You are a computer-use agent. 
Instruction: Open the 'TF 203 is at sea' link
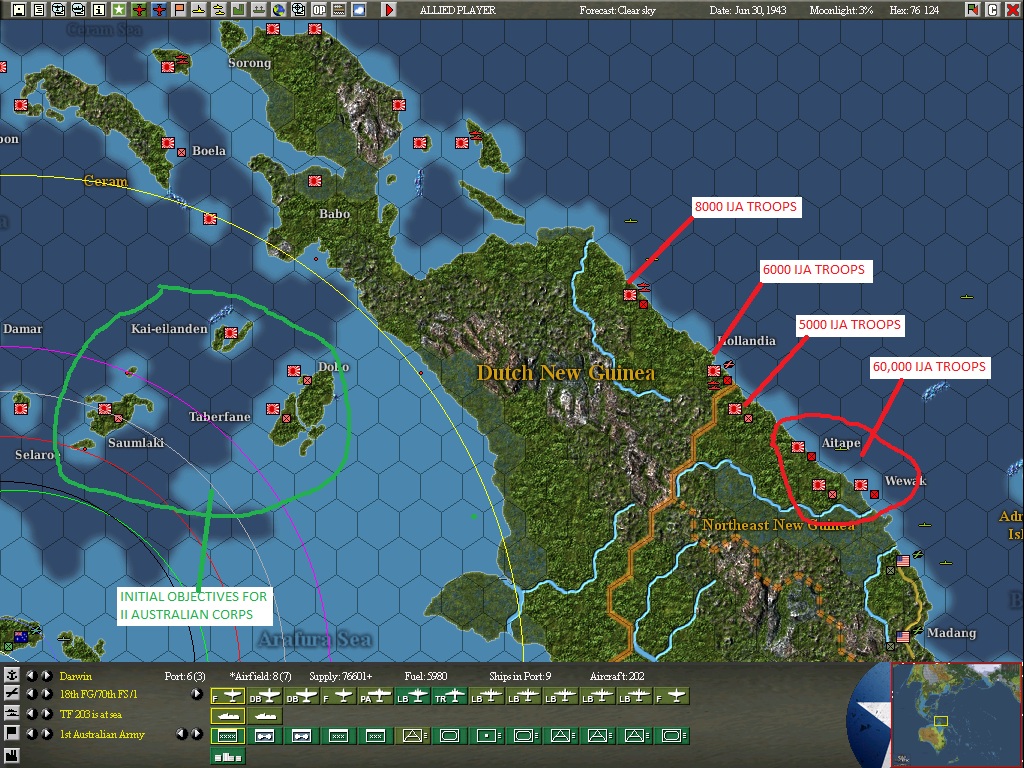tap(91, 714)
